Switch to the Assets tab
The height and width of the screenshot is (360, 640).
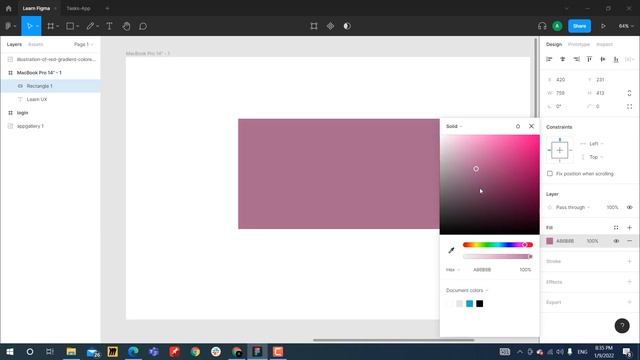[36, 44]
